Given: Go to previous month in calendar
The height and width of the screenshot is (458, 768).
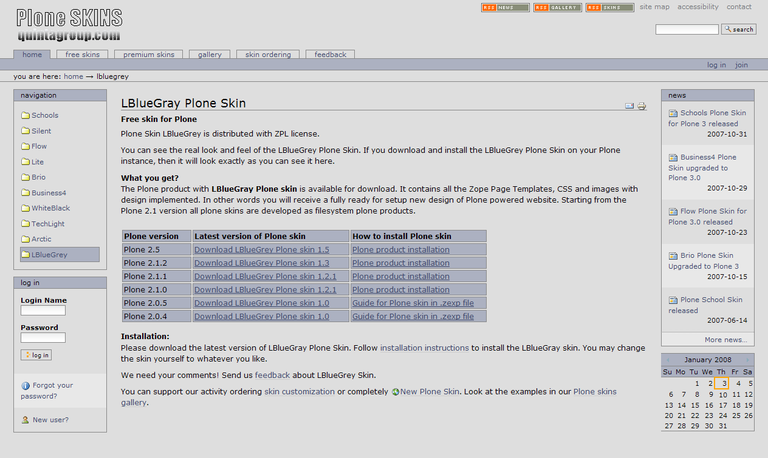Looking at the screenshot, I should [x=668, y=359].
